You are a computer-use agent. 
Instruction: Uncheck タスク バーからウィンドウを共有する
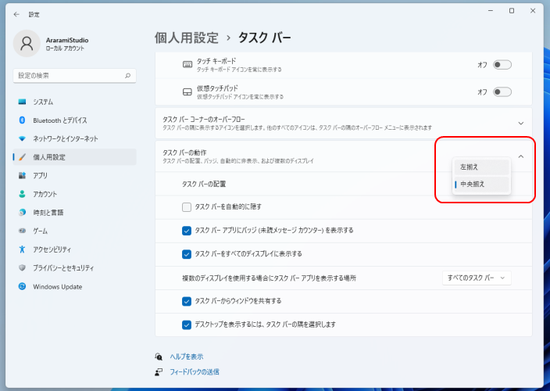[x=187, y=301]
